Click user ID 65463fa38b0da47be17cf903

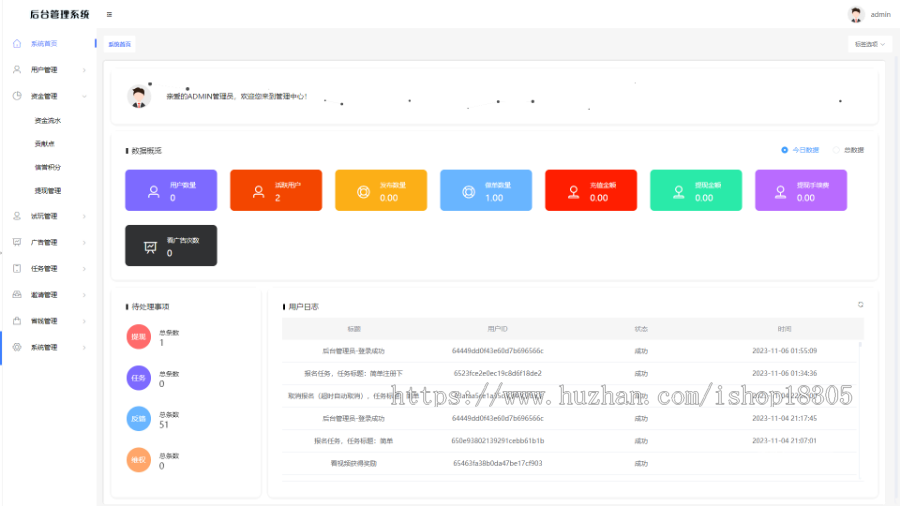497,463
